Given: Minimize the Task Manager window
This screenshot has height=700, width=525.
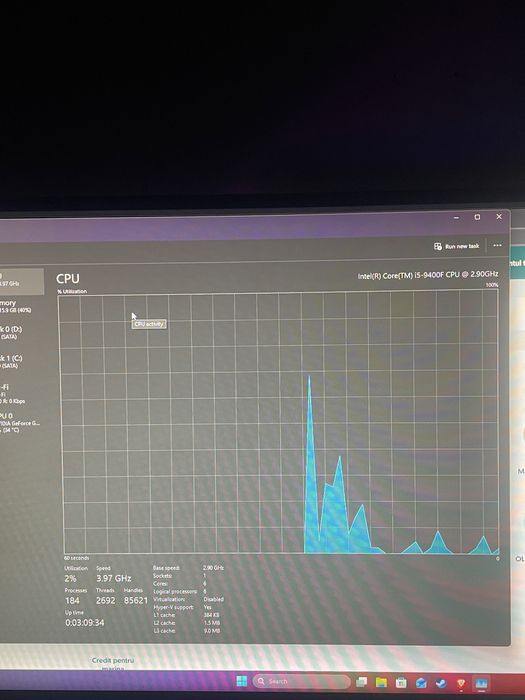Looking at the screenshot, I should 456,218.
